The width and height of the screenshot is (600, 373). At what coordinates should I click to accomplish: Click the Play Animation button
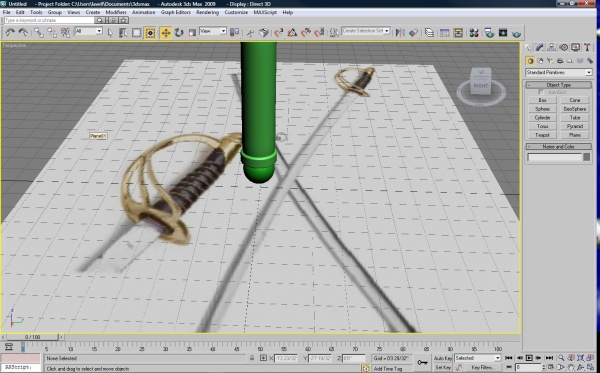529,358
